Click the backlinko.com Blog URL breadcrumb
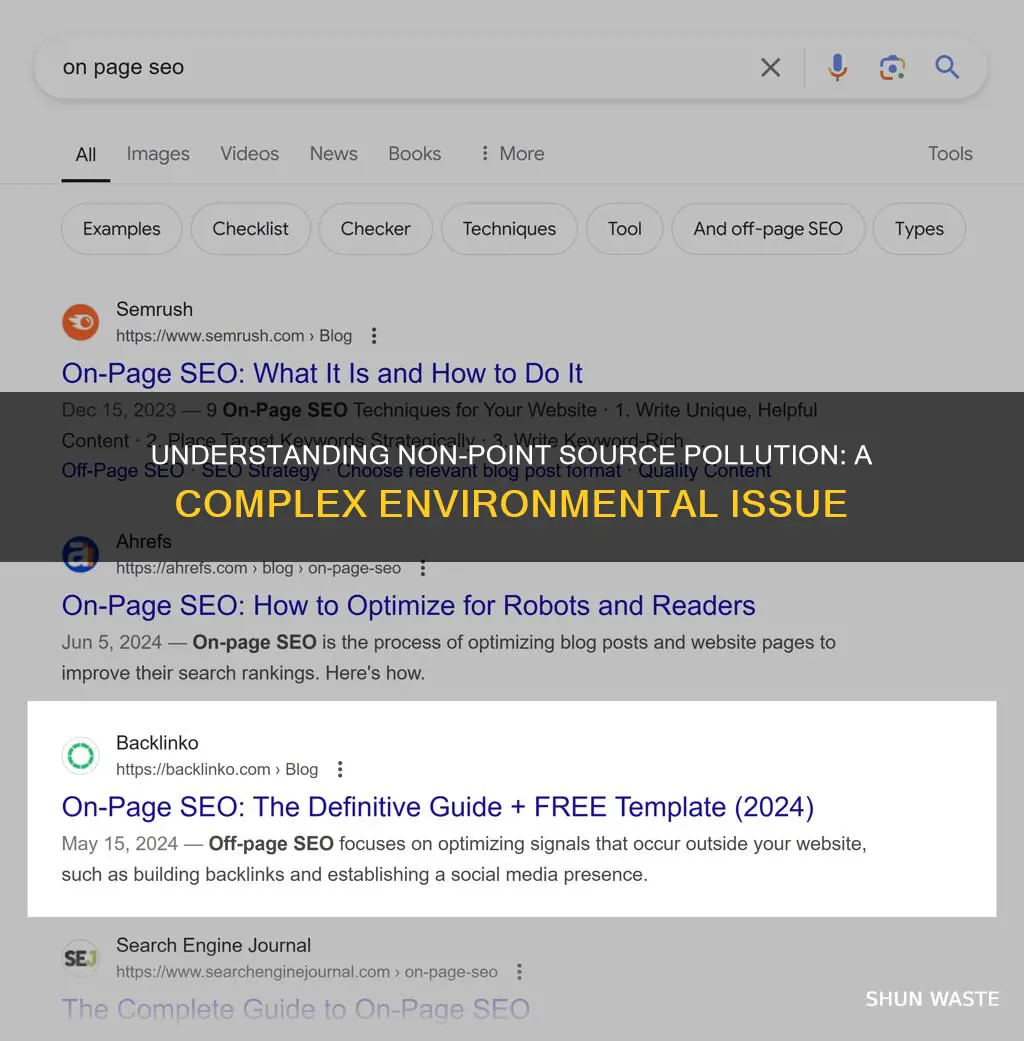Viewport: 1024px width, 1041px height. (x=217, y=769)
